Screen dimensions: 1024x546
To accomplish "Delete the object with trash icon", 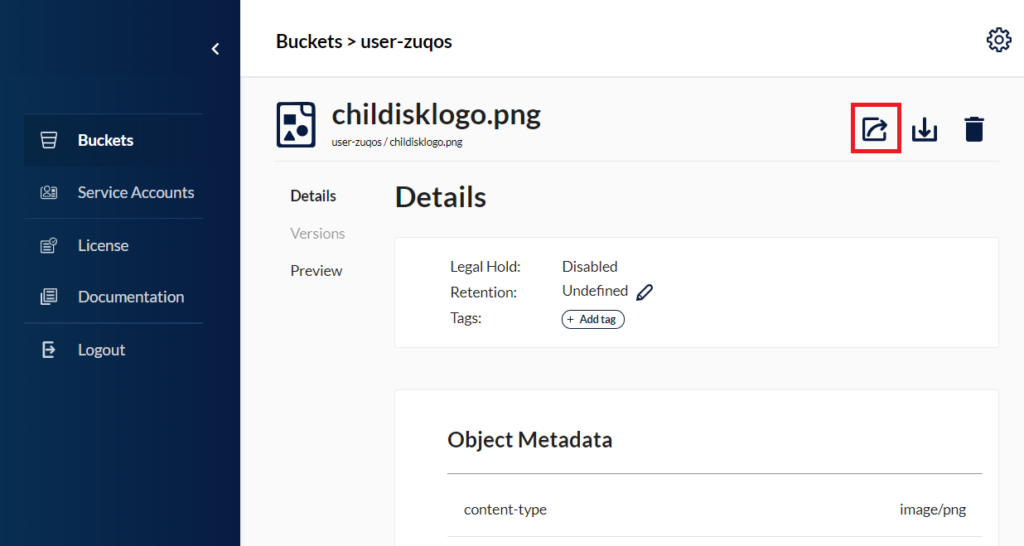I will pos(973,129).
